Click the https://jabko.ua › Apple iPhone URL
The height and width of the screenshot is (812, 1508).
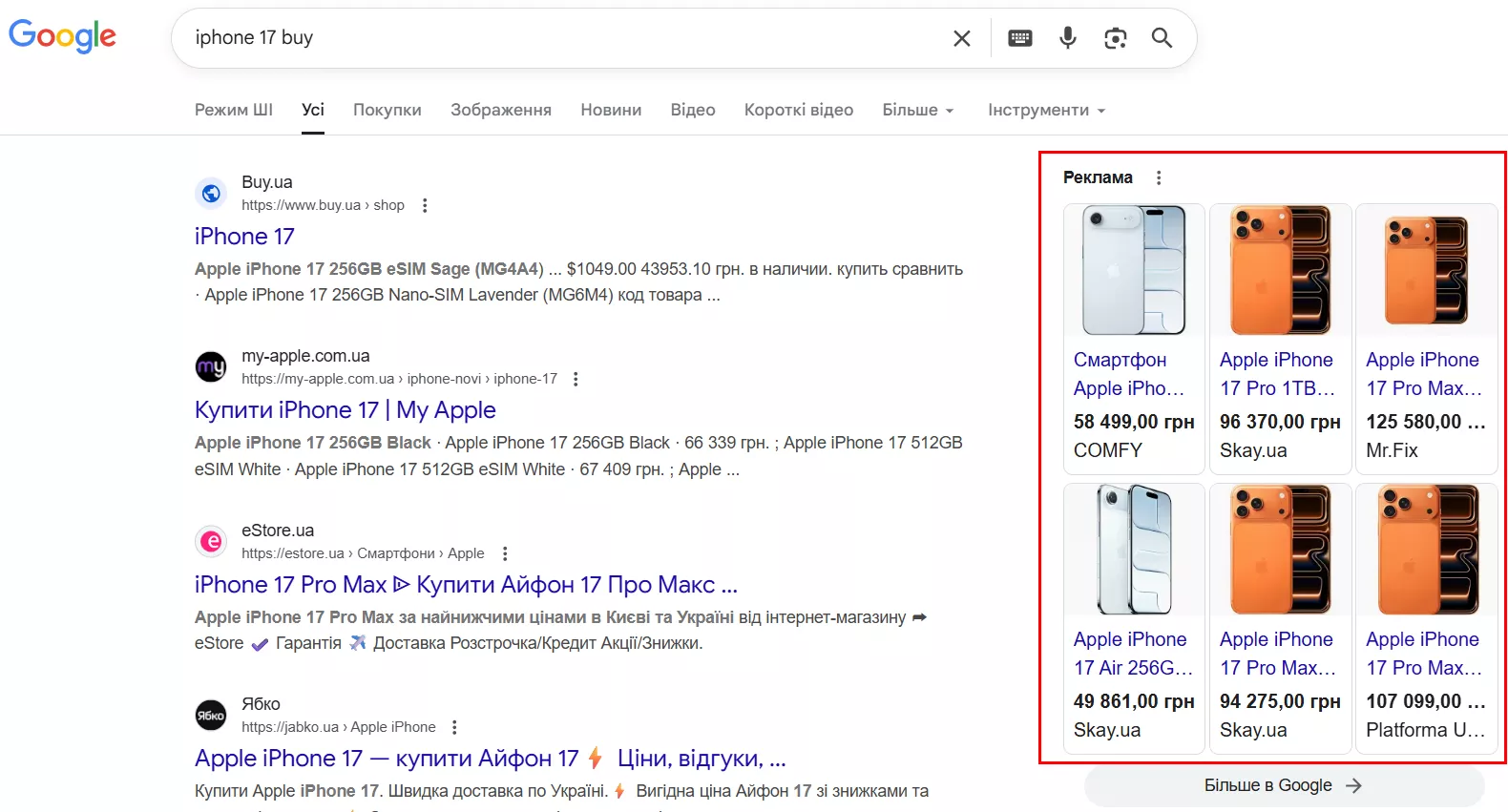pos(339,727)
